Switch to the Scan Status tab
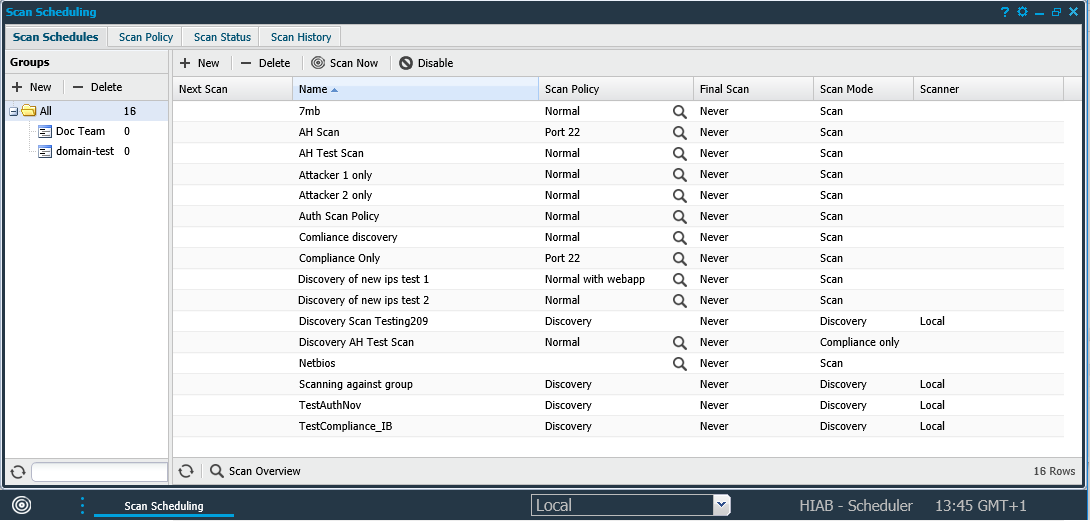 (x=220, y=37)
